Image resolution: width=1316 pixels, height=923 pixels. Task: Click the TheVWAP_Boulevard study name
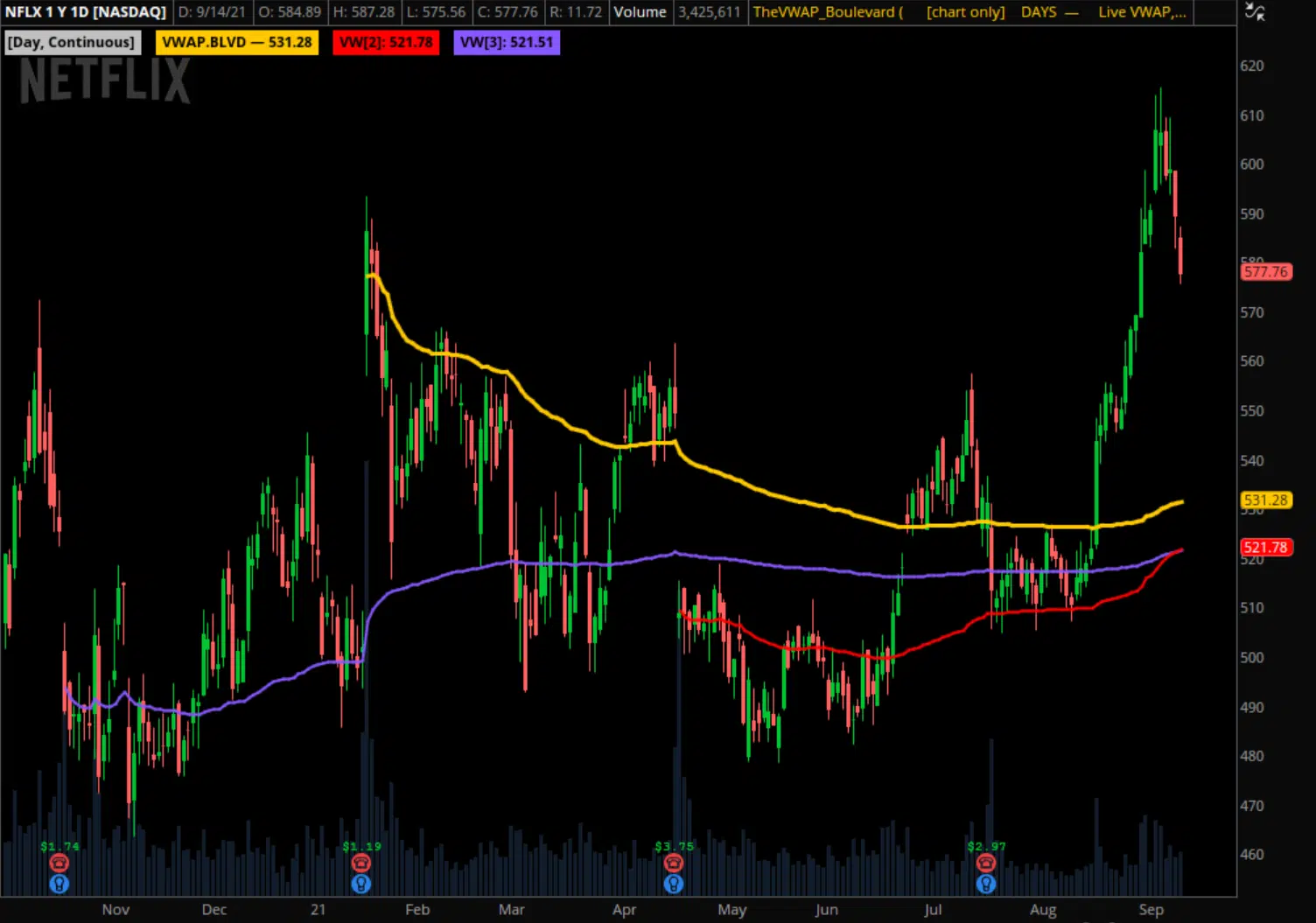tap(828, 12)
